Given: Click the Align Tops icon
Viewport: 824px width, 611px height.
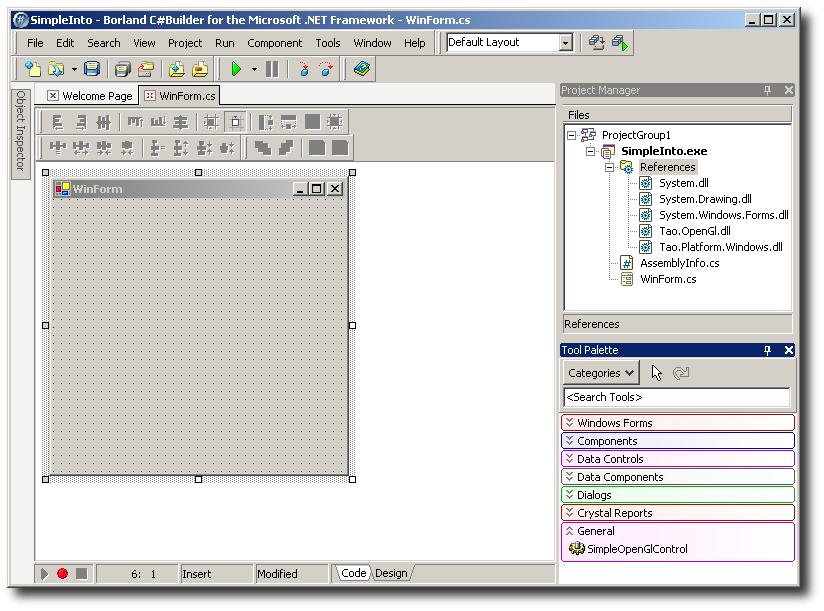Looking at the screenshot, I should tap(135, 122).
